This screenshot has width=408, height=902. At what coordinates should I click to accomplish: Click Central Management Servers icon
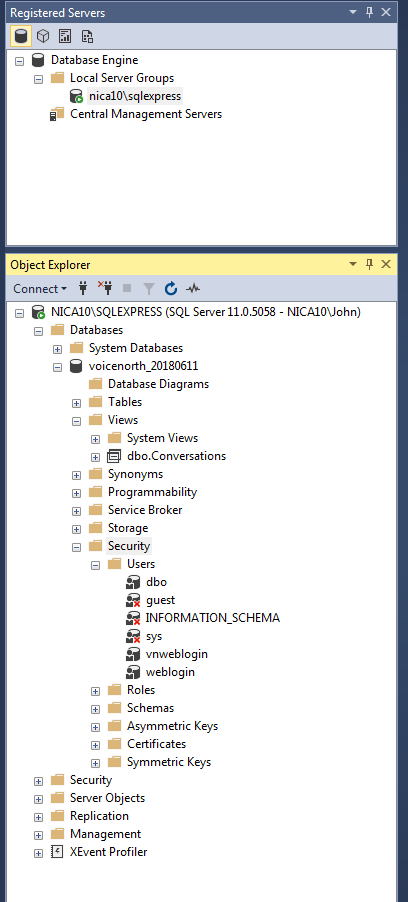coord(57,114)
